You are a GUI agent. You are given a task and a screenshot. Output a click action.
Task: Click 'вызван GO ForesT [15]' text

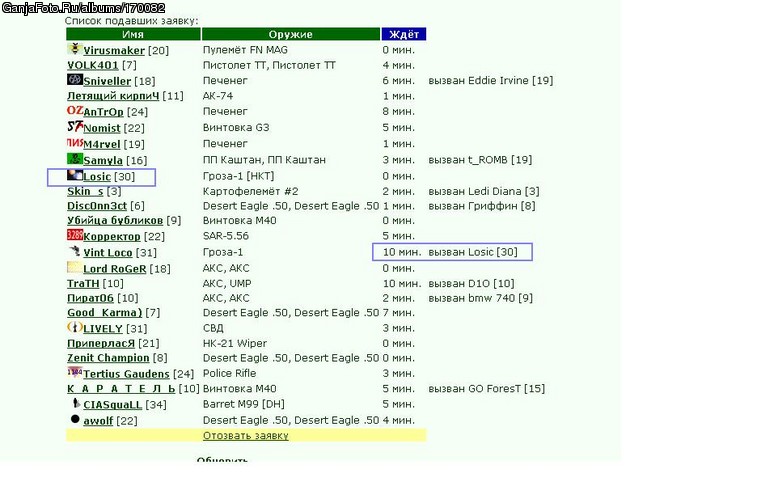(487, 388)
